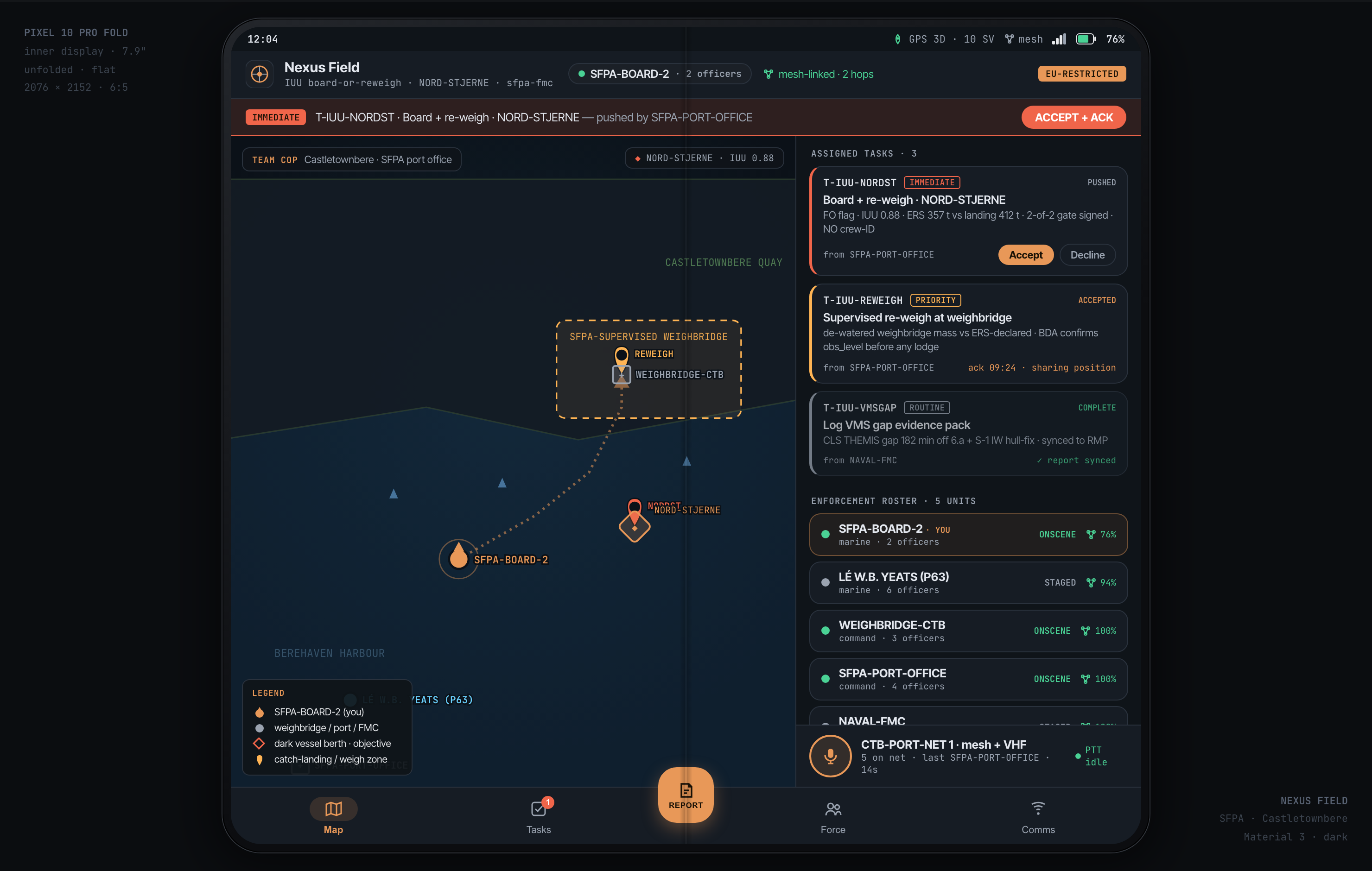Tap the 'ENFORCEMENT ROSTER · 5 UNITS' heading
This screenshot has width=1372, height=871.
pos(893,501)
